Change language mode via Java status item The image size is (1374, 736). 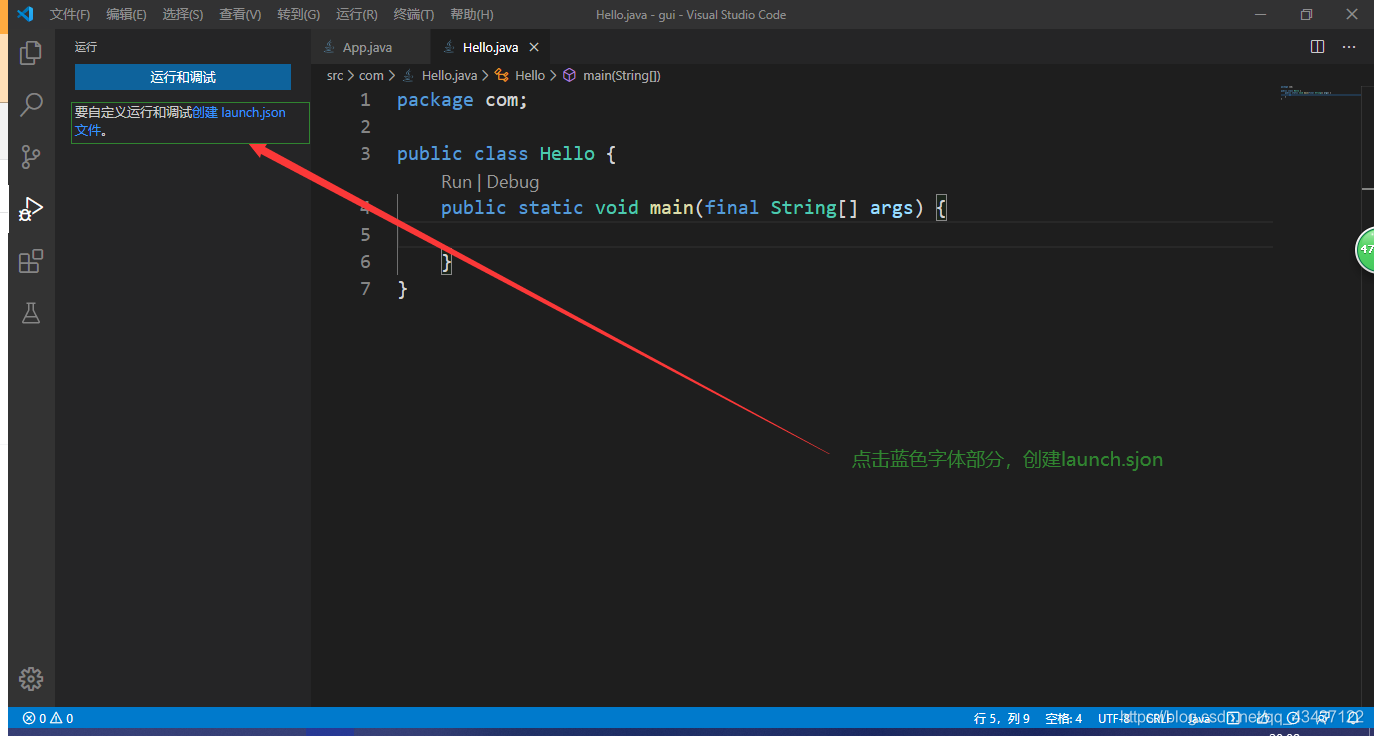pos(1199,718)
